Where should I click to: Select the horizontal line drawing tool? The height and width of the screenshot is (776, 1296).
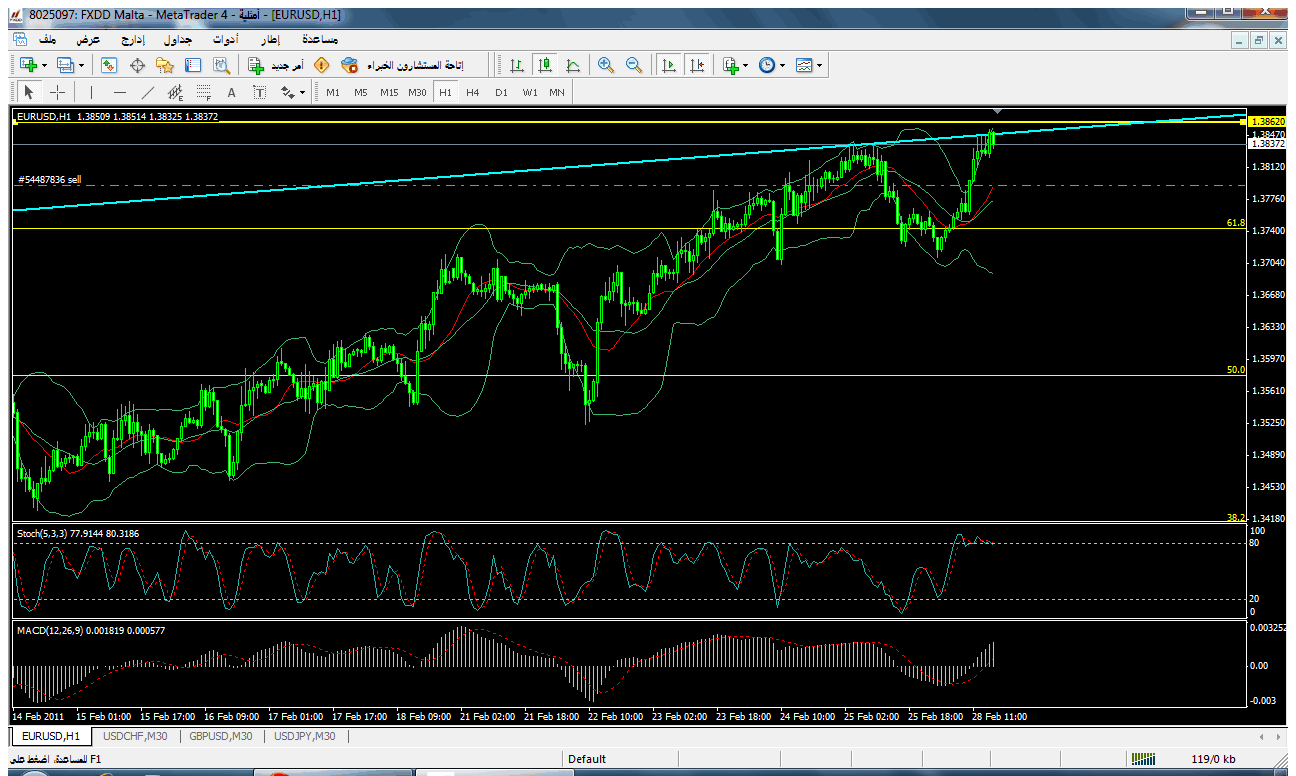[x=120, y=92]
